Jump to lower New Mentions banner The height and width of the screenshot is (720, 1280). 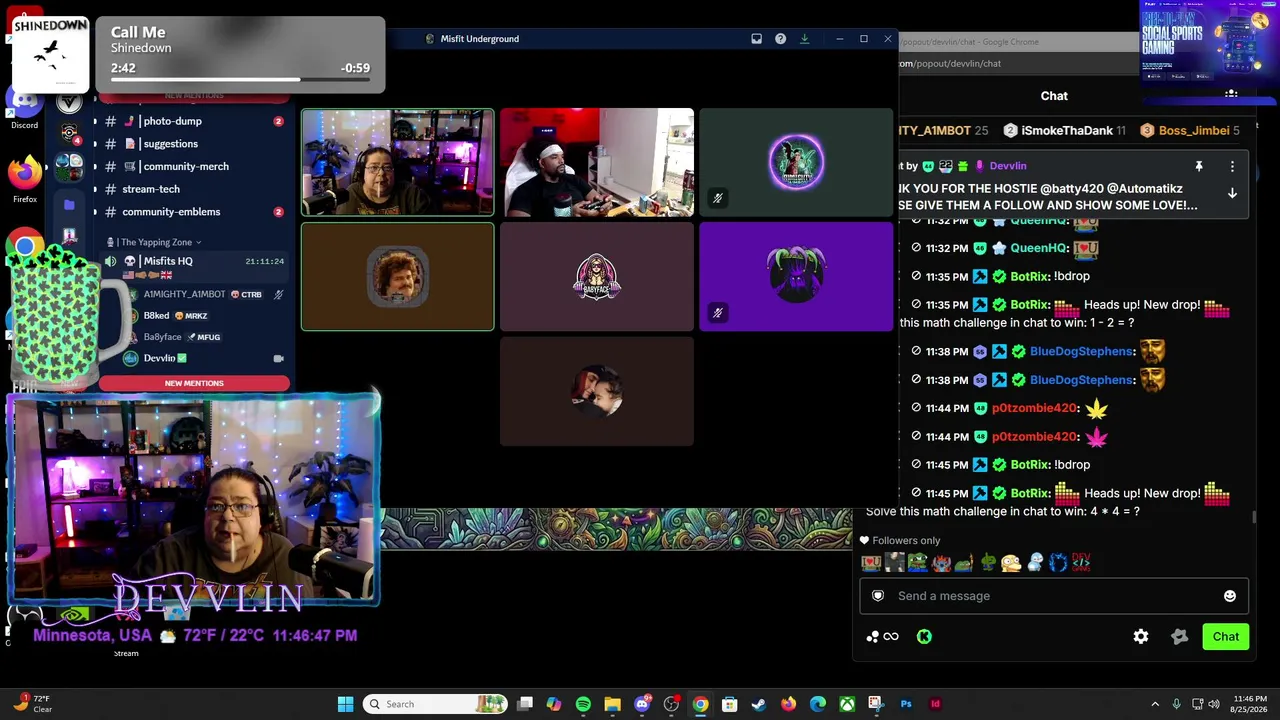pyautogui.click(x=194, y=383)
